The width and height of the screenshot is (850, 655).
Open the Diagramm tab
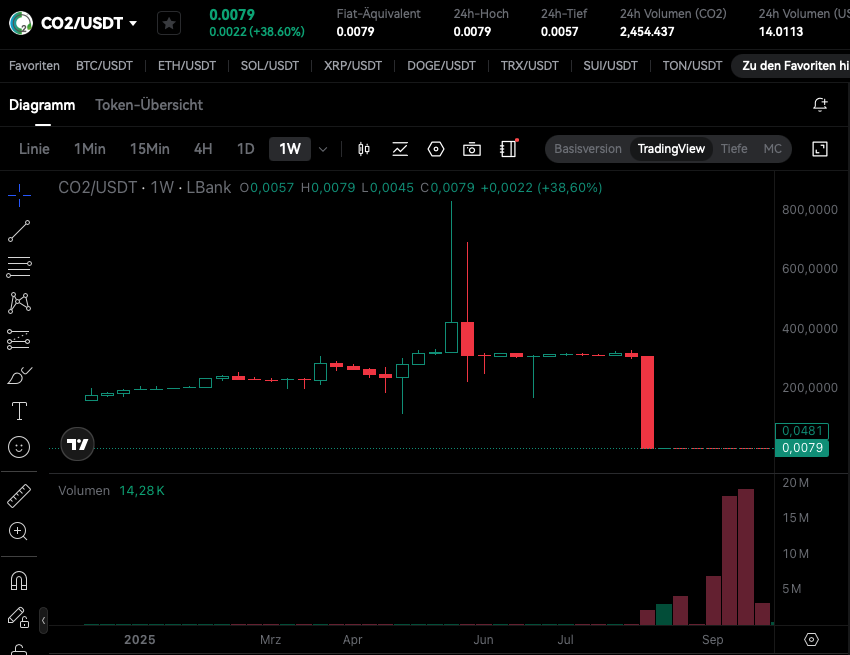pos(42,105)
